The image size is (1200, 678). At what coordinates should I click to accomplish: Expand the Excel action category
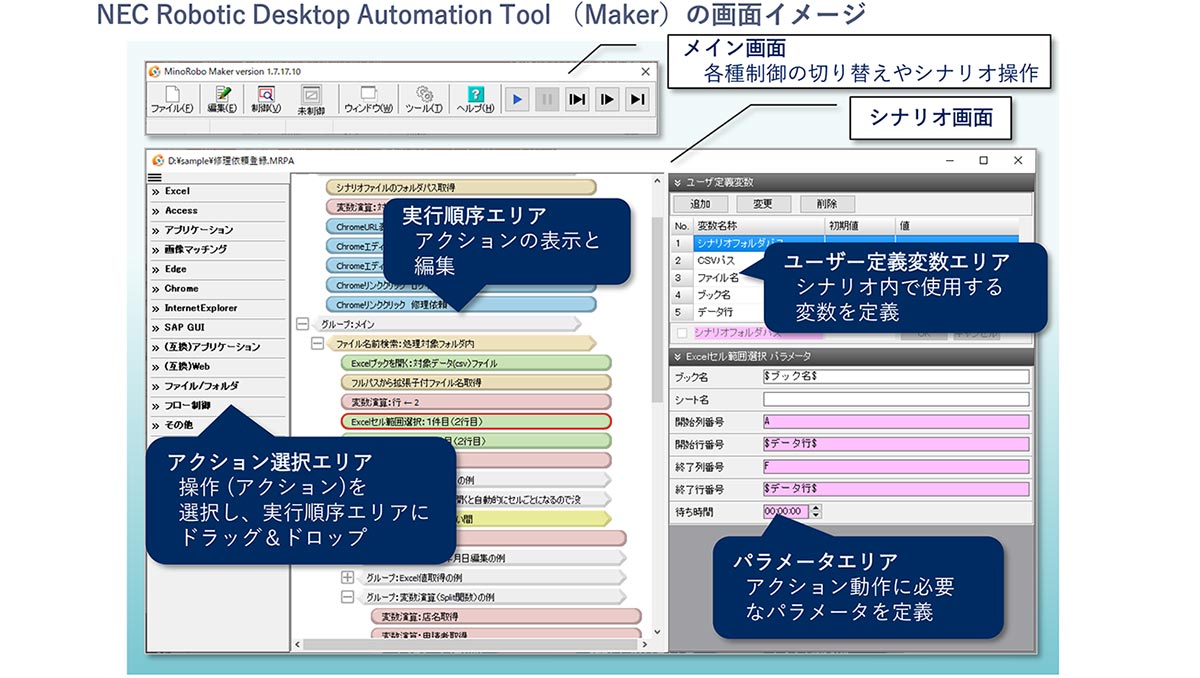point(215,191)
